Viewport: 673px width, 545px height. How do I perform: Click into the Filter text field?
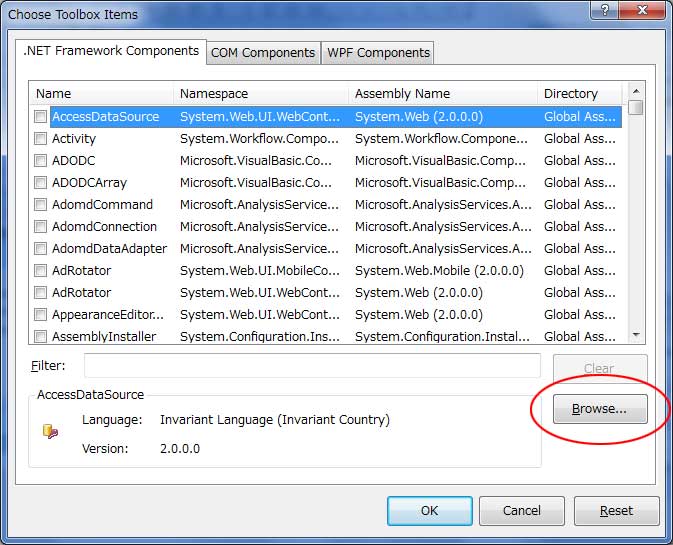pyautogui.click(x=312, y=366)
